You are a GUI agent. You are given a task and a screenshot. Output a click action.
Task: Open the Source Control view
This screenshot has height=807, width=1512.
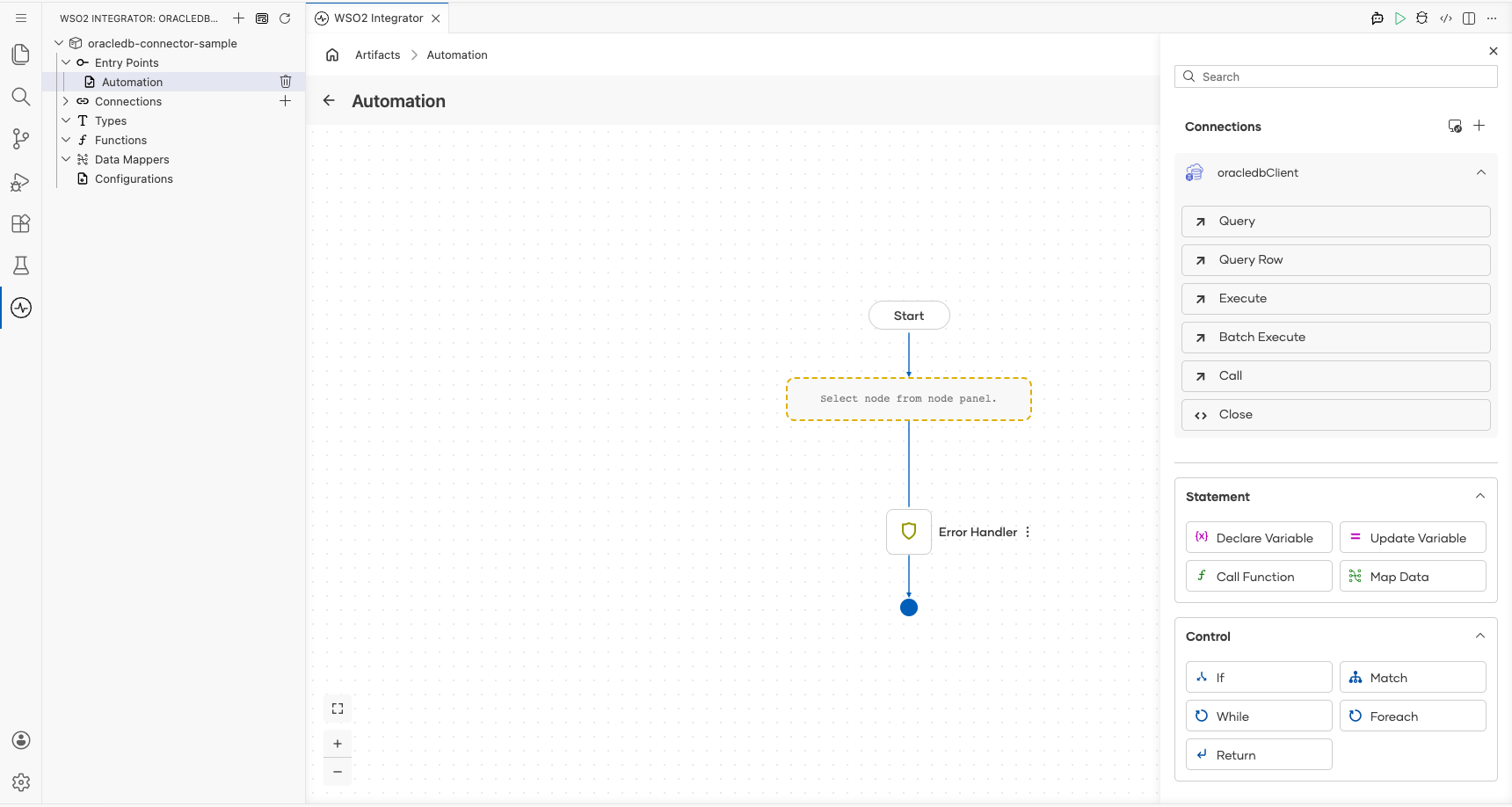point(21,139)
